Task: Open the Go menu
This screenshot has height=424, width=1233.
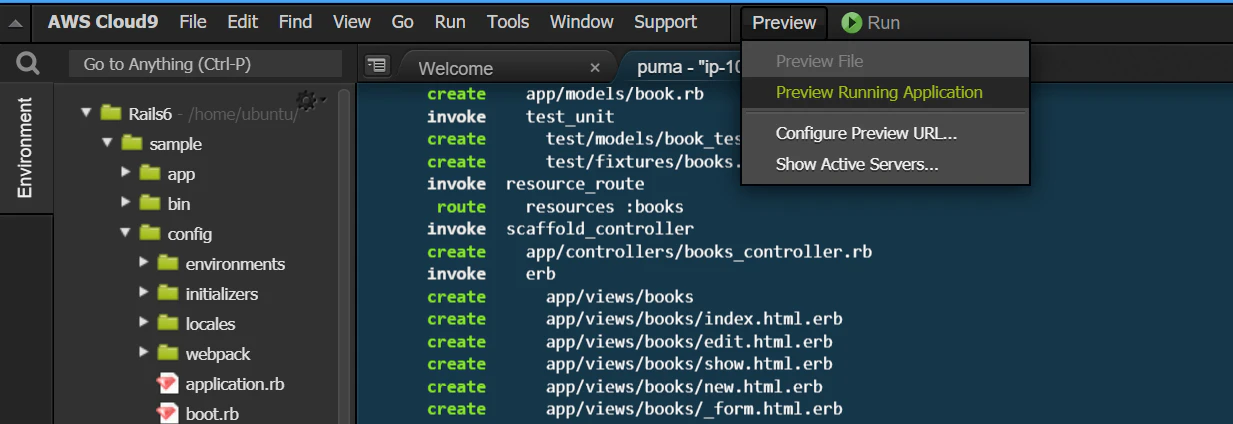Action: [403, 22]
